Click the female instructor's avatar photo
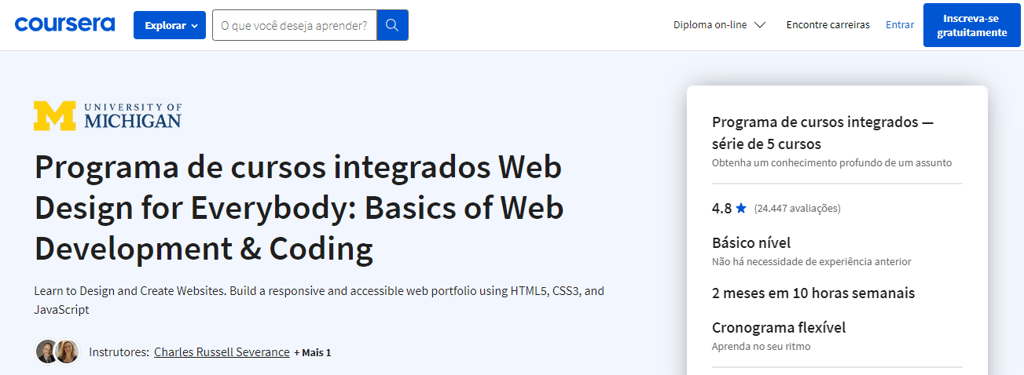The width and height of the screenshot is (1024, 375). click(67, 351)
